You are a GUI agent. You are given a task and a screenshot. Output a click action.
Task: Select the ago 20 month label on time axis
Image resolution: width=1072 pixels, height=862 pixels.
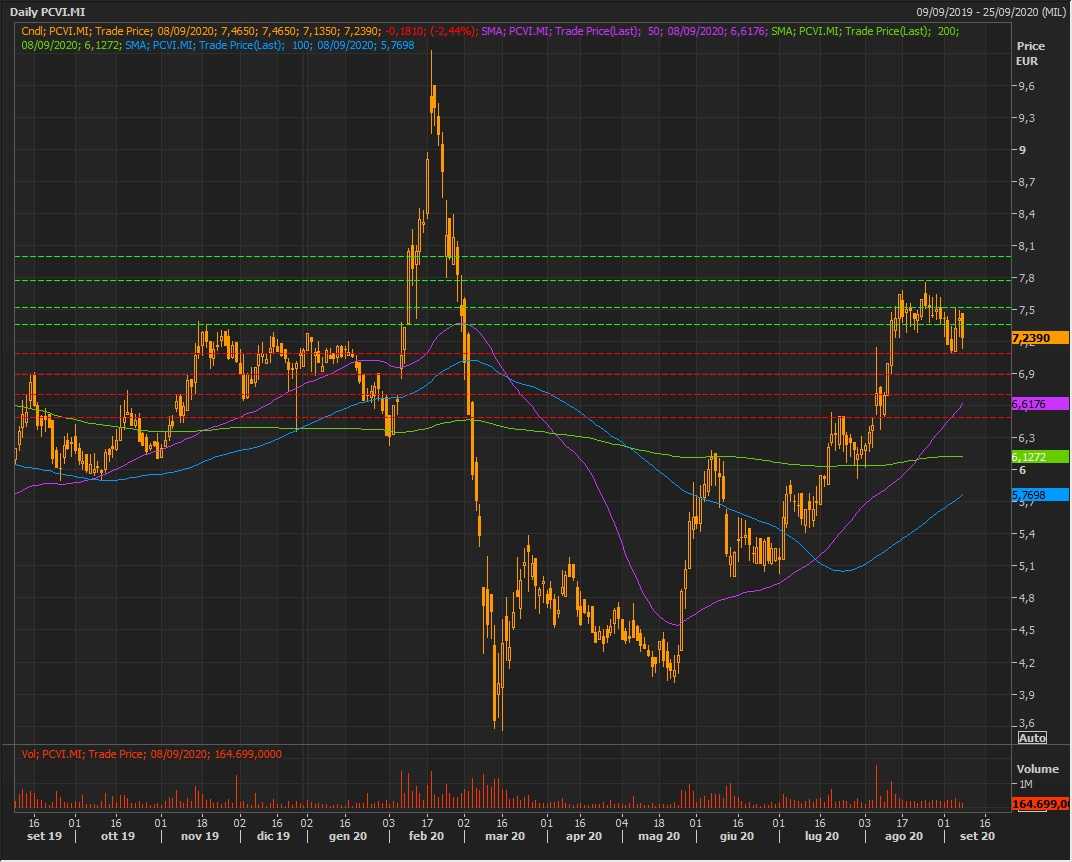[x=902, y=835]
